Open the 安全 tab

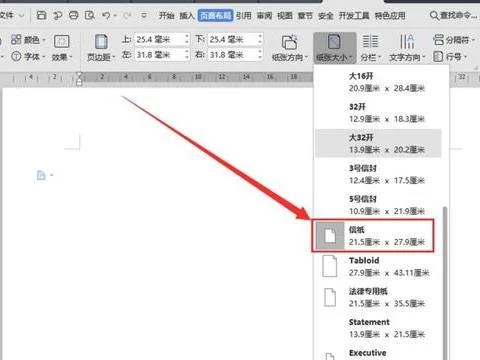(x=326, y=15)
